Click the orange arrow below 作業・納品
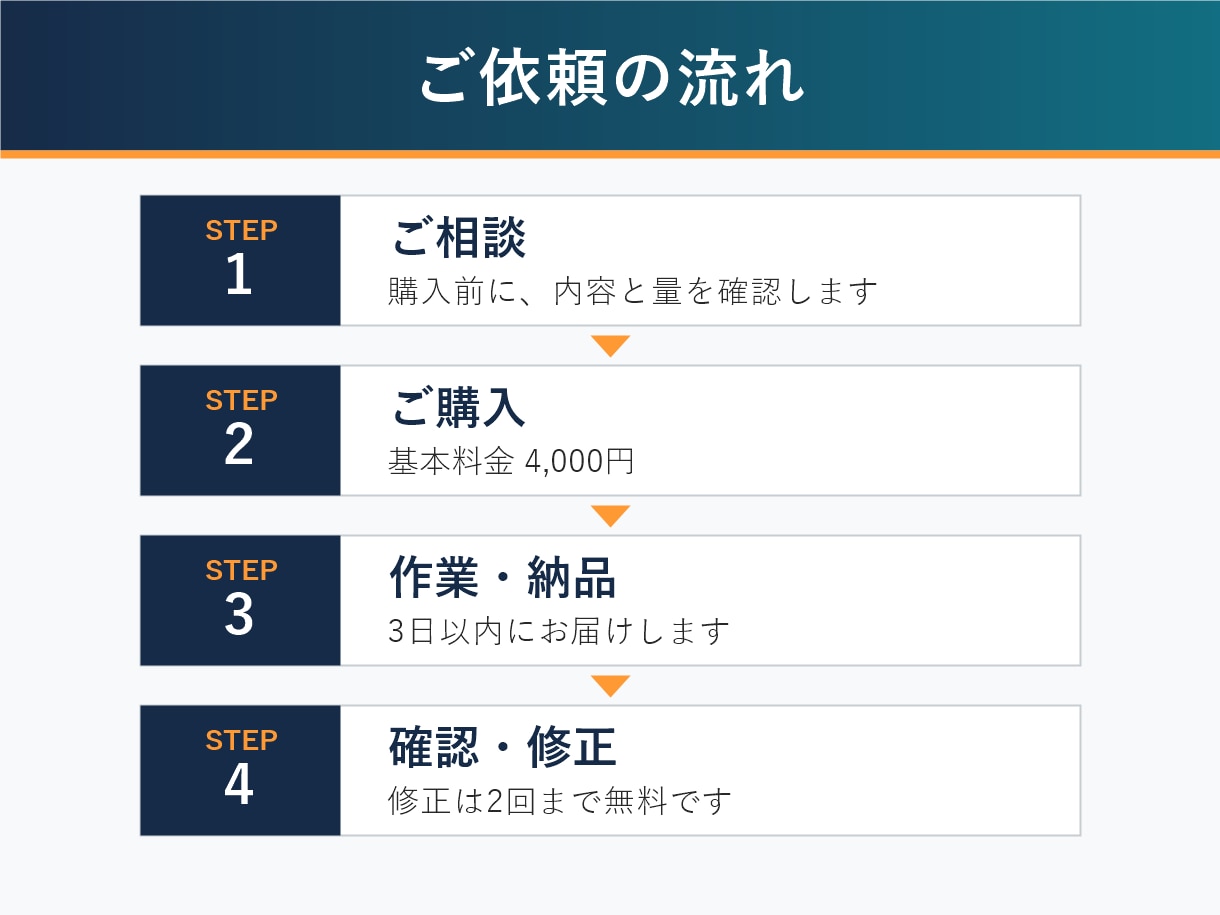 pos(610,686)
